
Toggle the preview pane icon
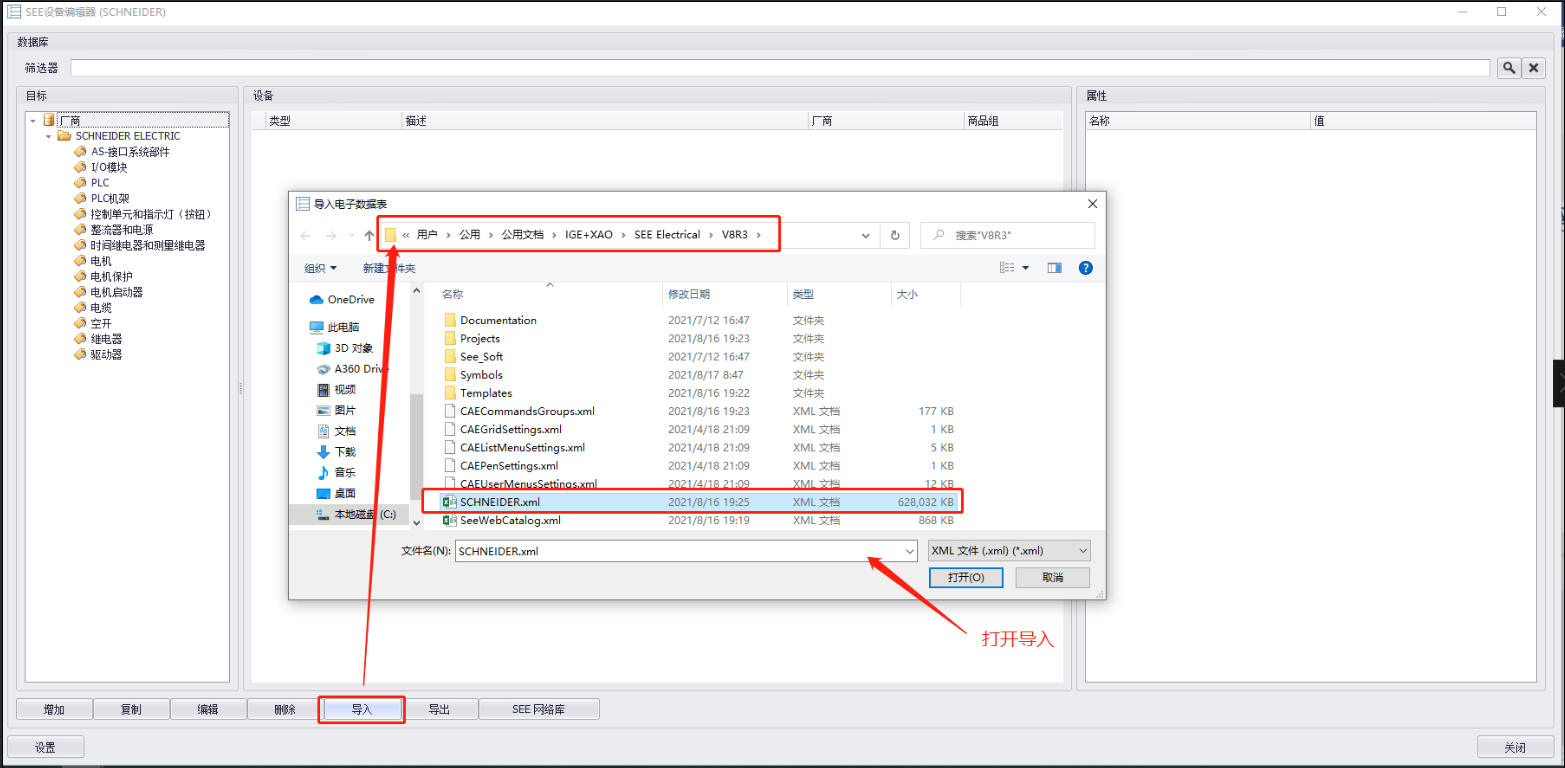pos(1054,268)
